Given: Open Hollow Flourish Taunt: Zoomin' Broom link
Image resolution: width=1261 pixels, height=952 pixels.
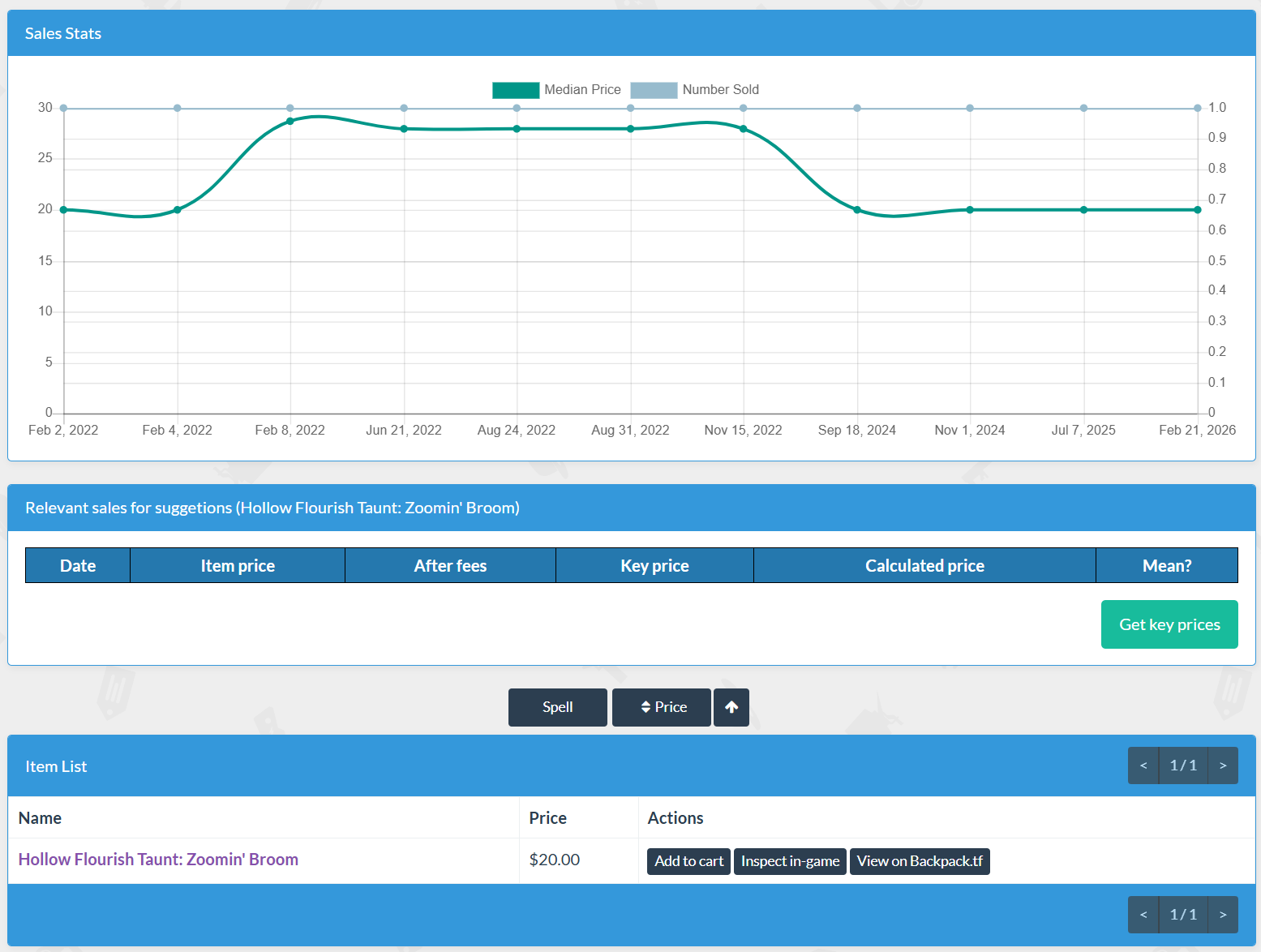Looking at the screenshot, I should [158, 860].
